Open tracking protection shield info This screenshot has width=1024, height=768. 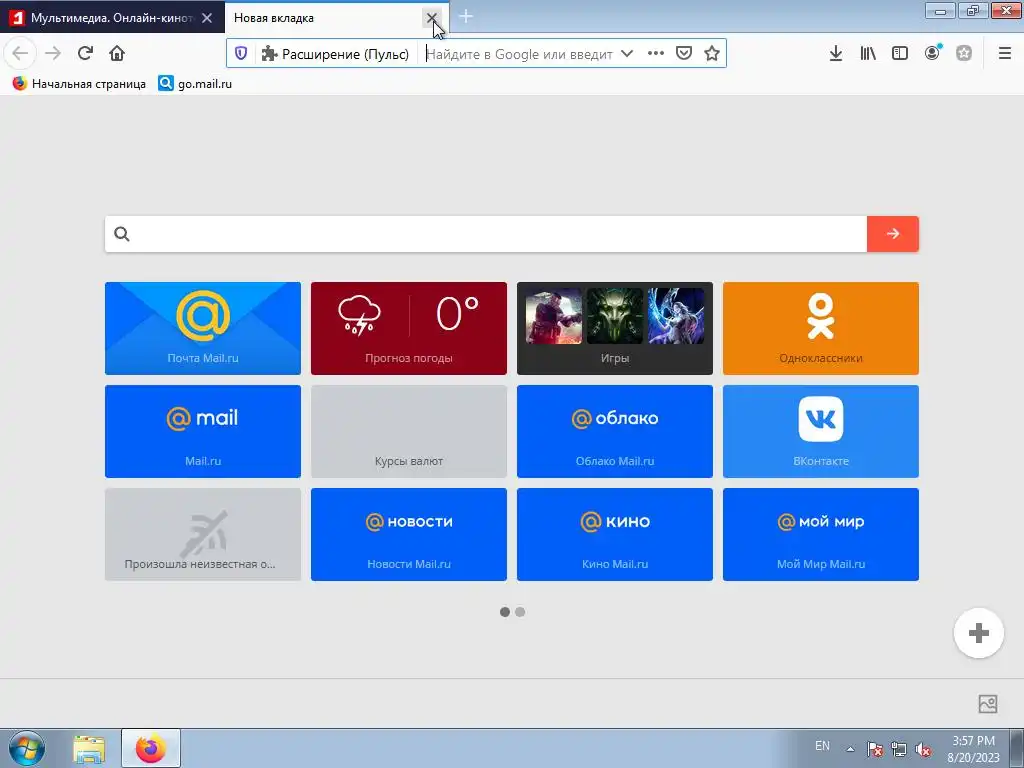pos(241,54)
